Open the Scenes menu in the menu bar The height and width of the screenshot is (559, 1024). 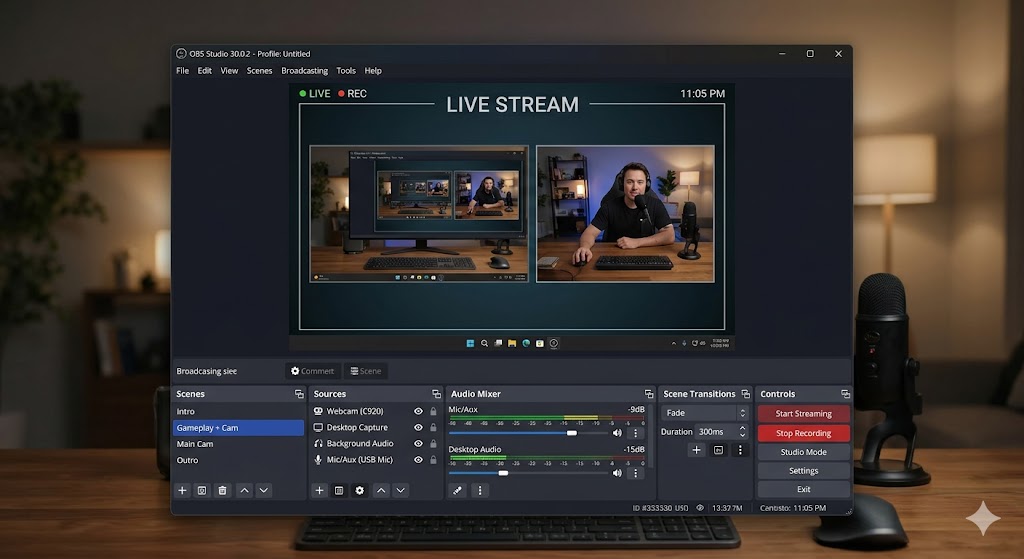click(259, 71)
